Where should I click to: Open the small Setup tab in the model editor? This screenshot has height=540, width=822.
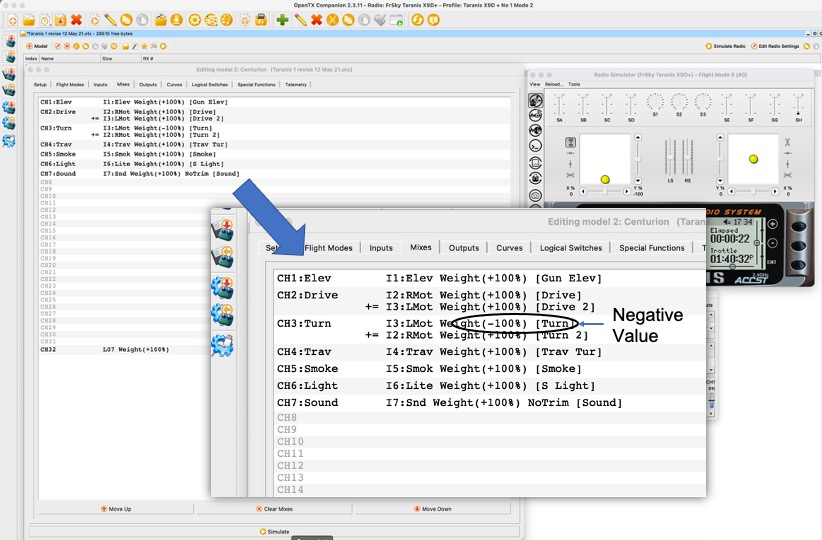40,84
